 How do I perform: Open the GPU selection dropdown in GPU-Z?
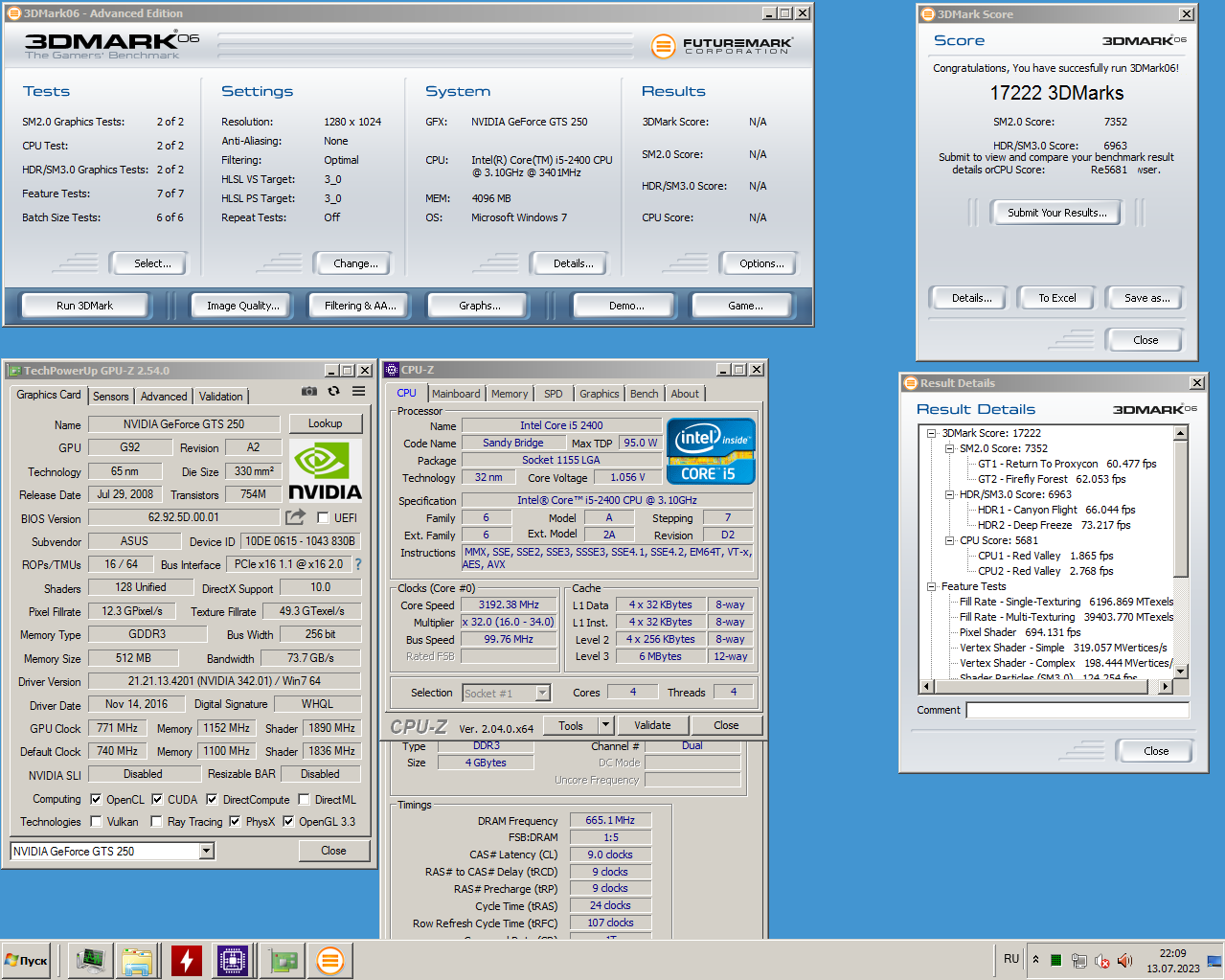coord(206,851)
